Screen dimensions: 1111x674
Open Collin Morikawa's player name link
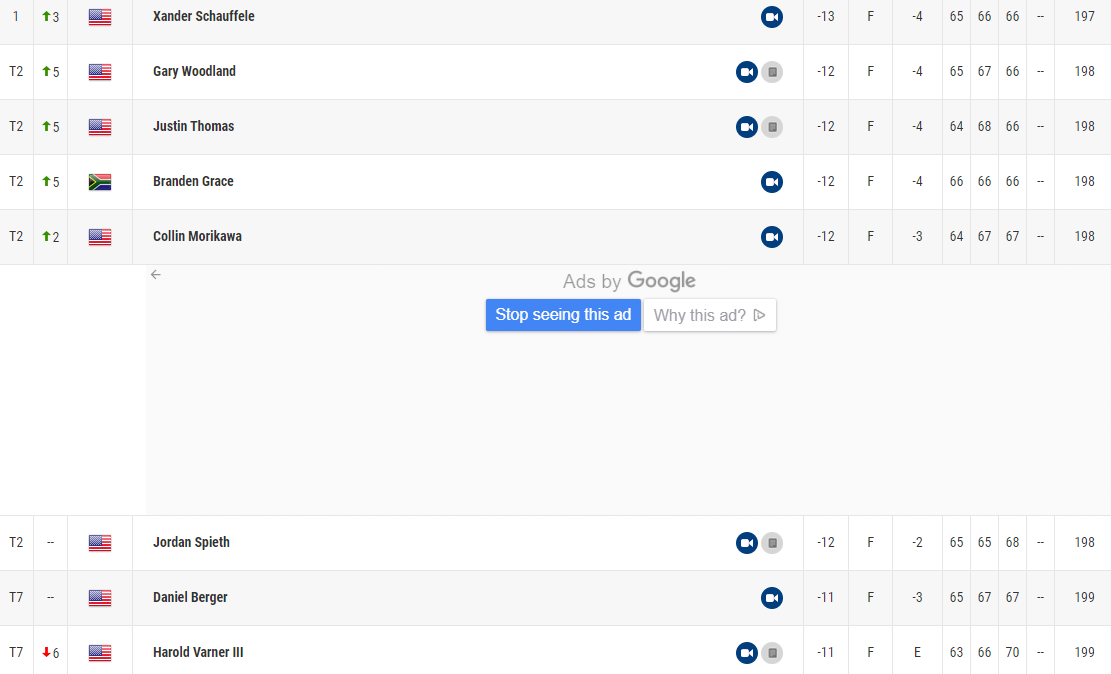pyautogui.click(x=197, y=237)
